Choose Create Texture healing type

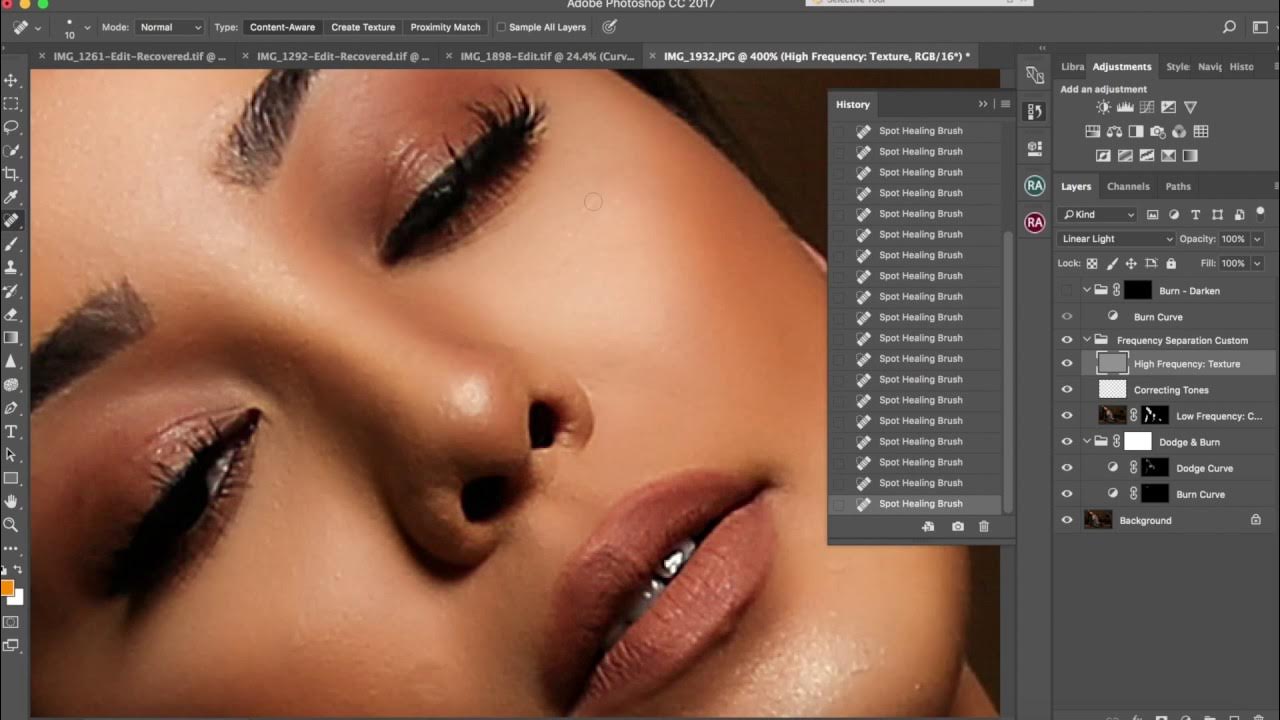(363, 27)
